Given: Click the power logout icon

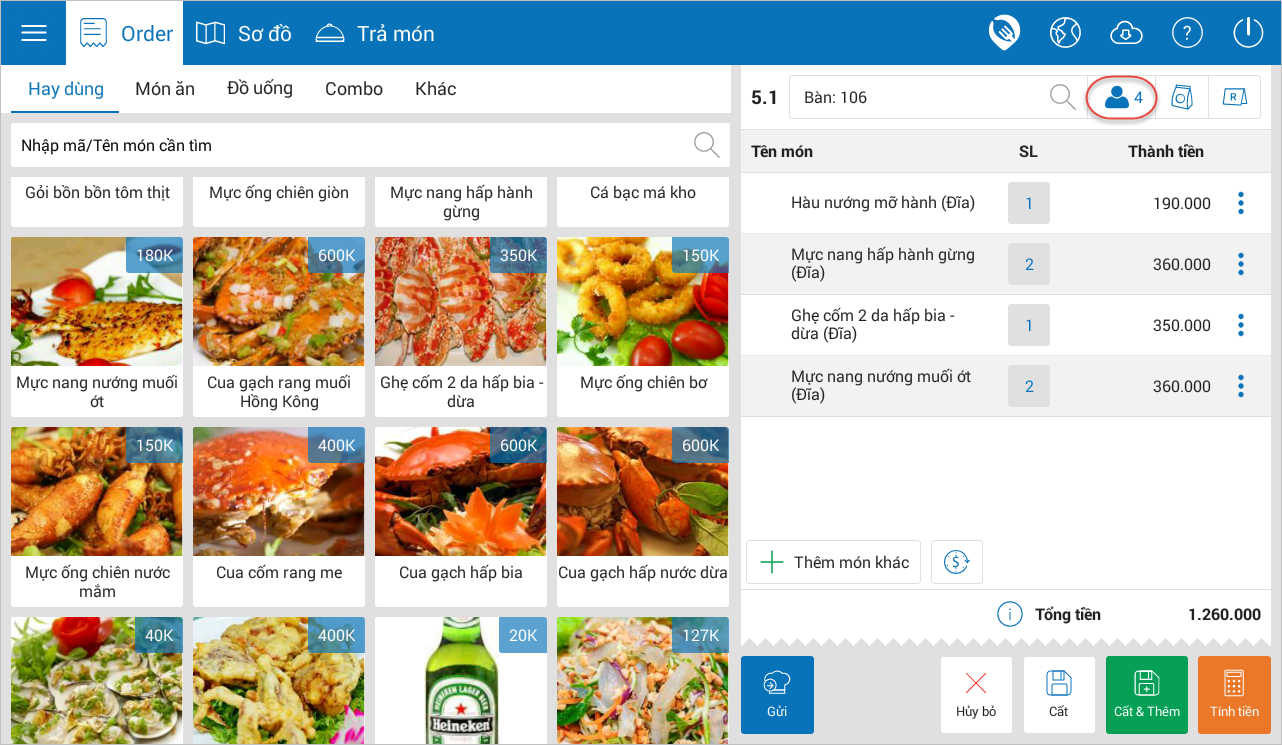Looking at the screenshot, I should pos(1248,33).
